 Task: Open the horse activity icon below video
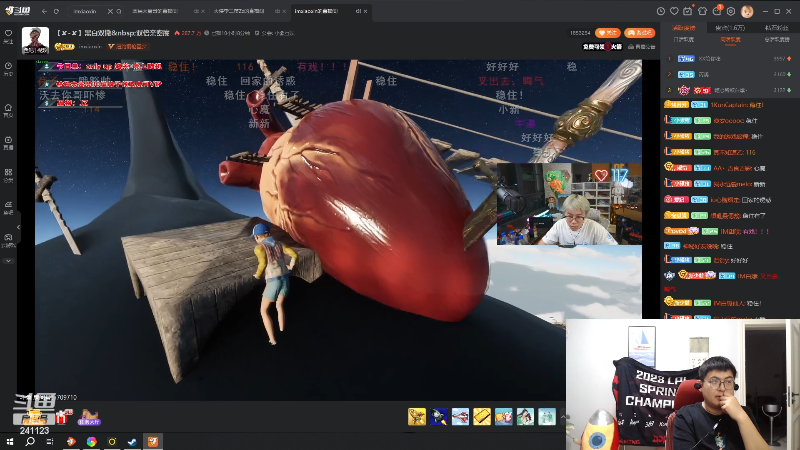(89, 417)
